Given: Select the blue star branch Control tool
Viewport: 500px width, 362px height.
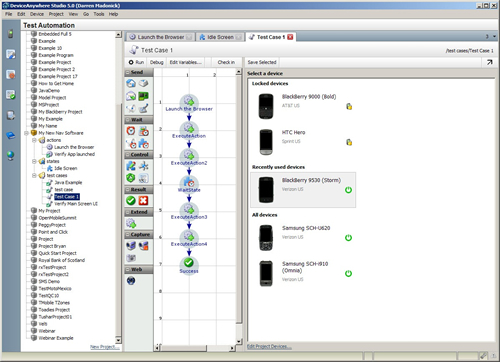Looking at the screenshot, I should pos(143,166).
